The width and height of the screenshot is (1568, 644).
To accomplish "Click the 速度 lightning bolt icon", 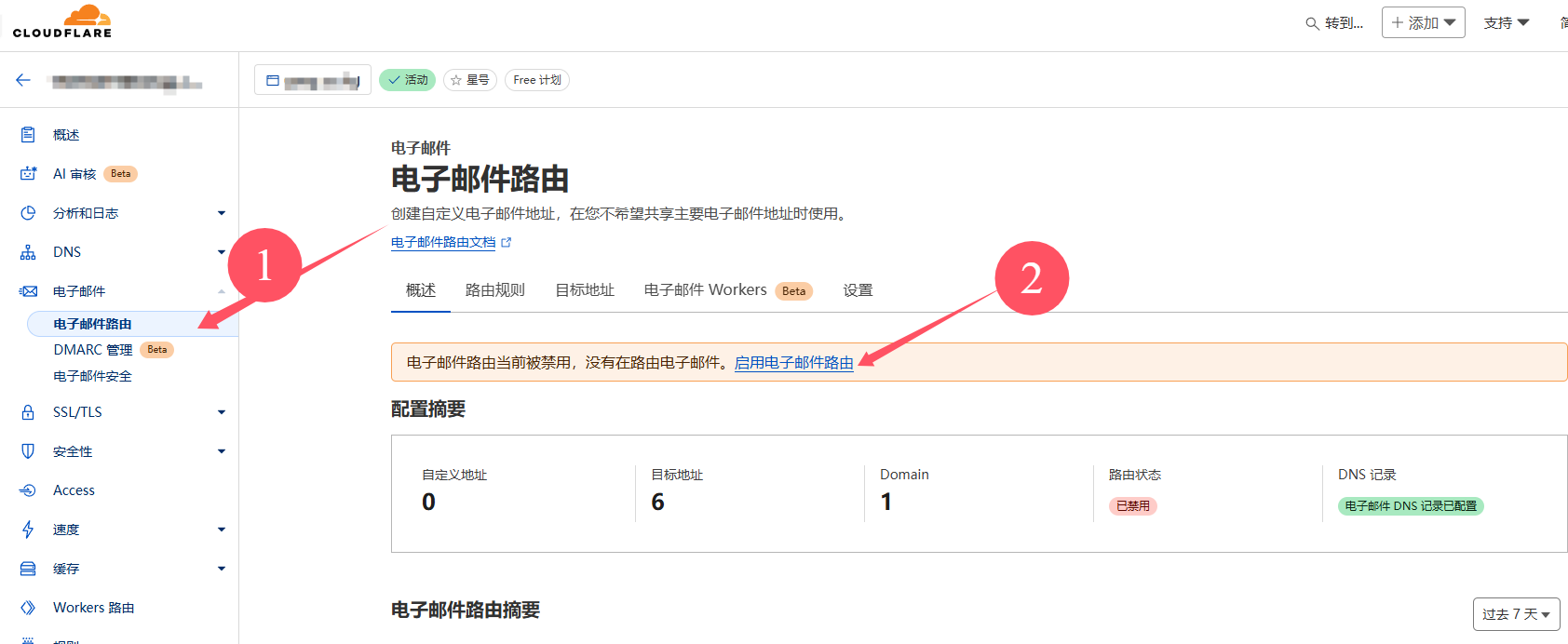I will [x=28, y=530].
